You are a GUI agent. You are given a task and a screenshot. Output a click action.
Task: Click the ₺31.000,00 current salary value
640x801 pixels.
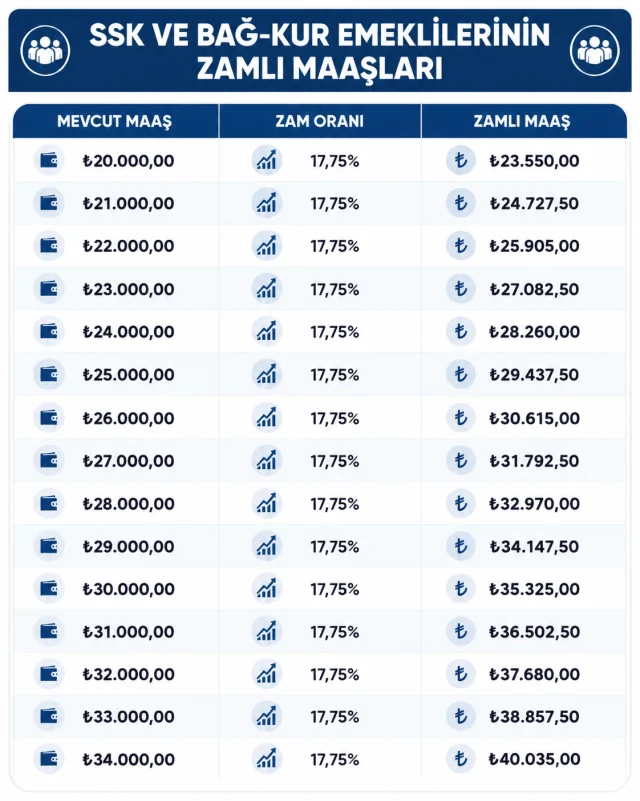pyautogui.click(x=129, y=632)
